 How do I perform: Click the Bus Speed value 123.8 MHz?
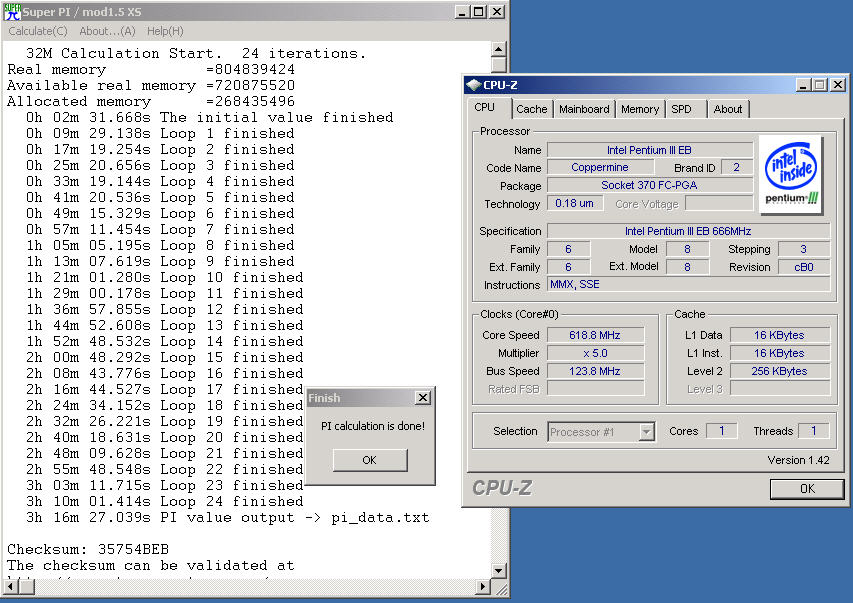595,371
